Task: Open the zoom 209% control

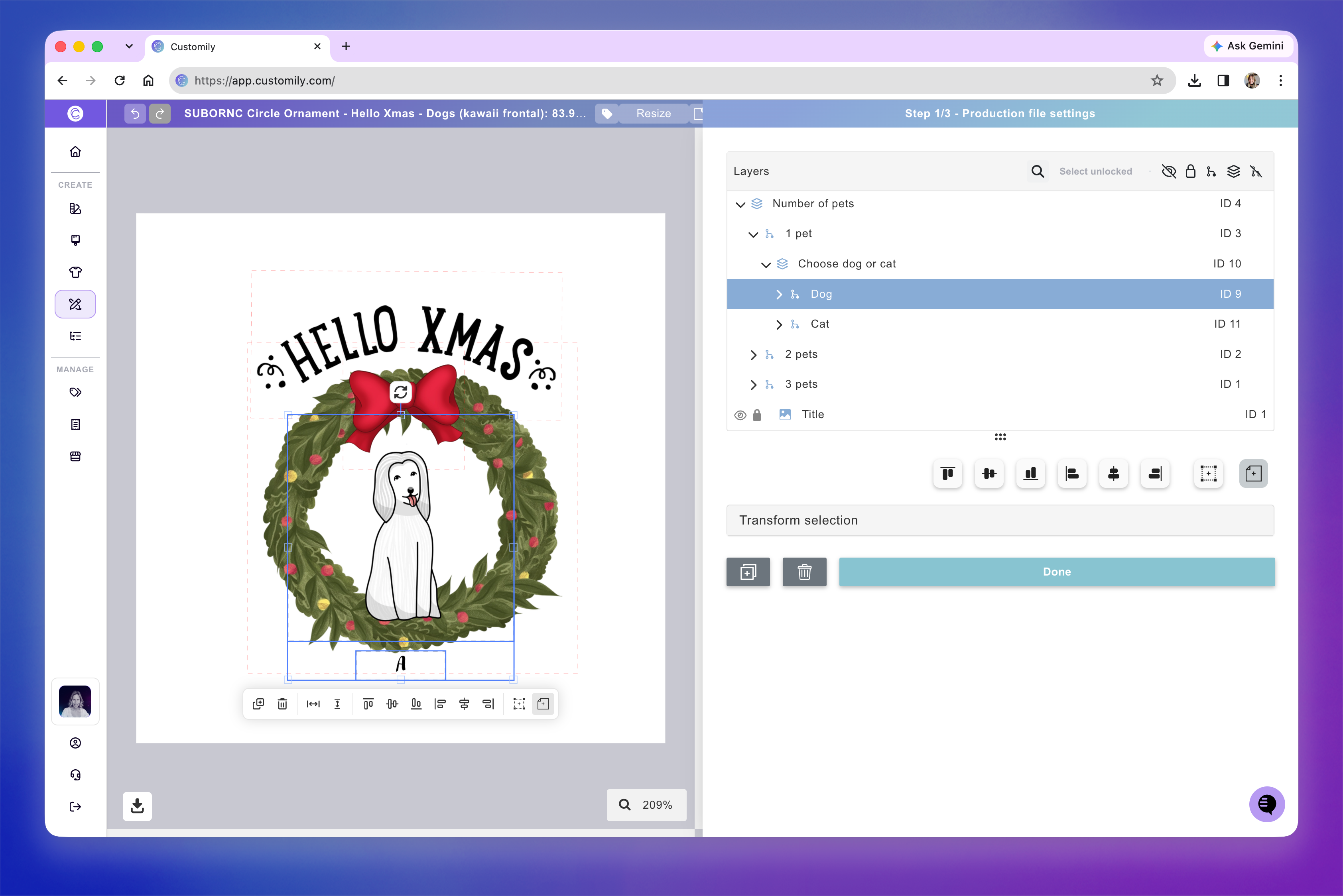Action: click(647, 805)
